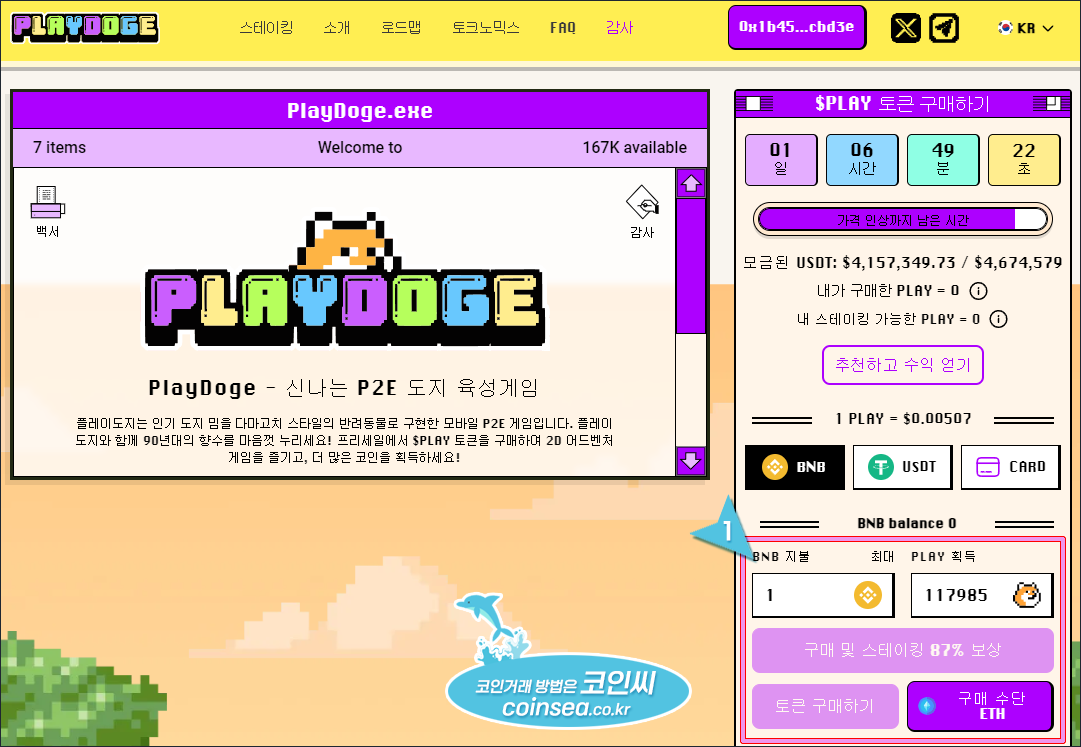Click the 'Welcome to' text
Viewport: 1081px width, 747px height.
(x=360, y=147)
